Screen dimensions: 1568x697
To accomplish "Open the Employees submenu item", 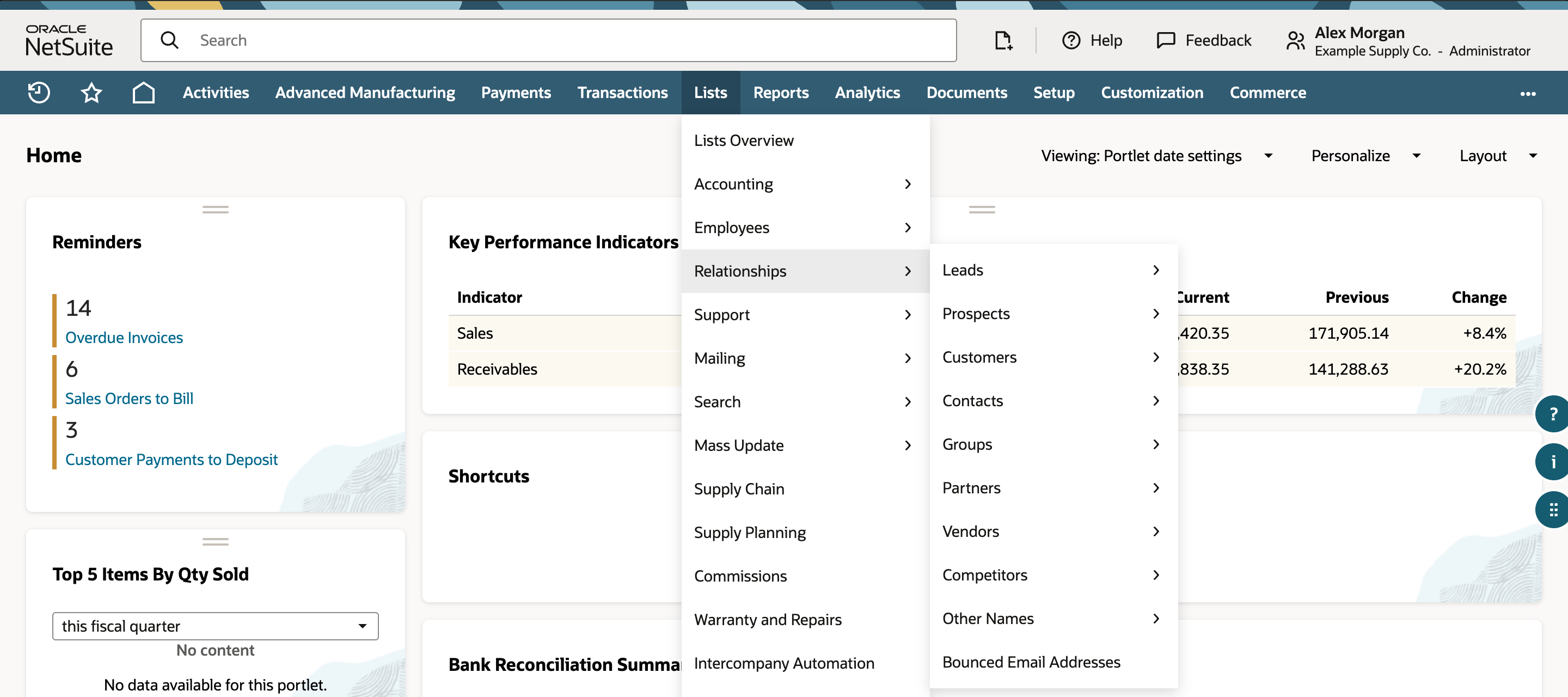I will pos(805,228).
